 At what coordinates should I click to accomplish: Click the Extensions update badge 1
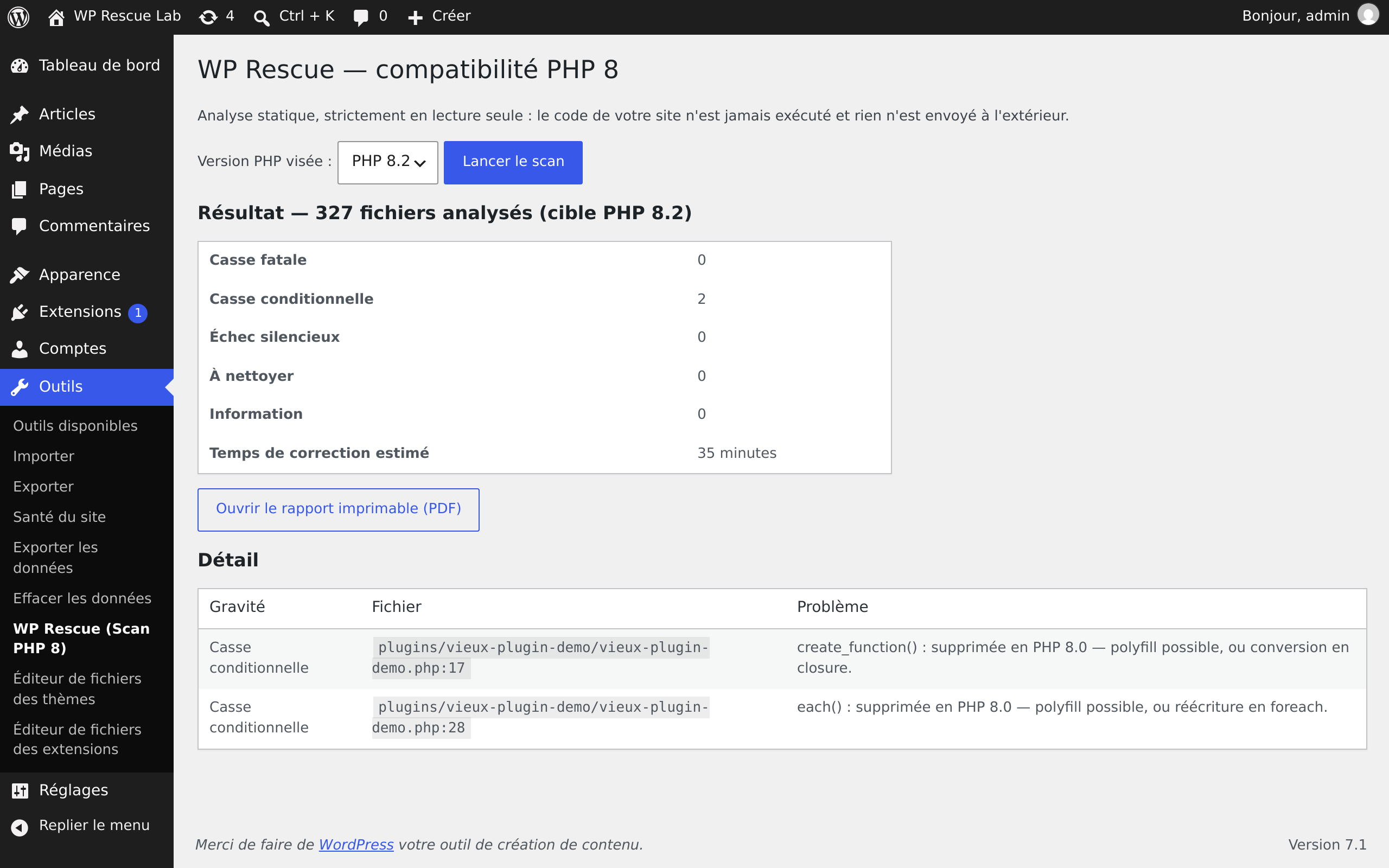pos(138,313)
